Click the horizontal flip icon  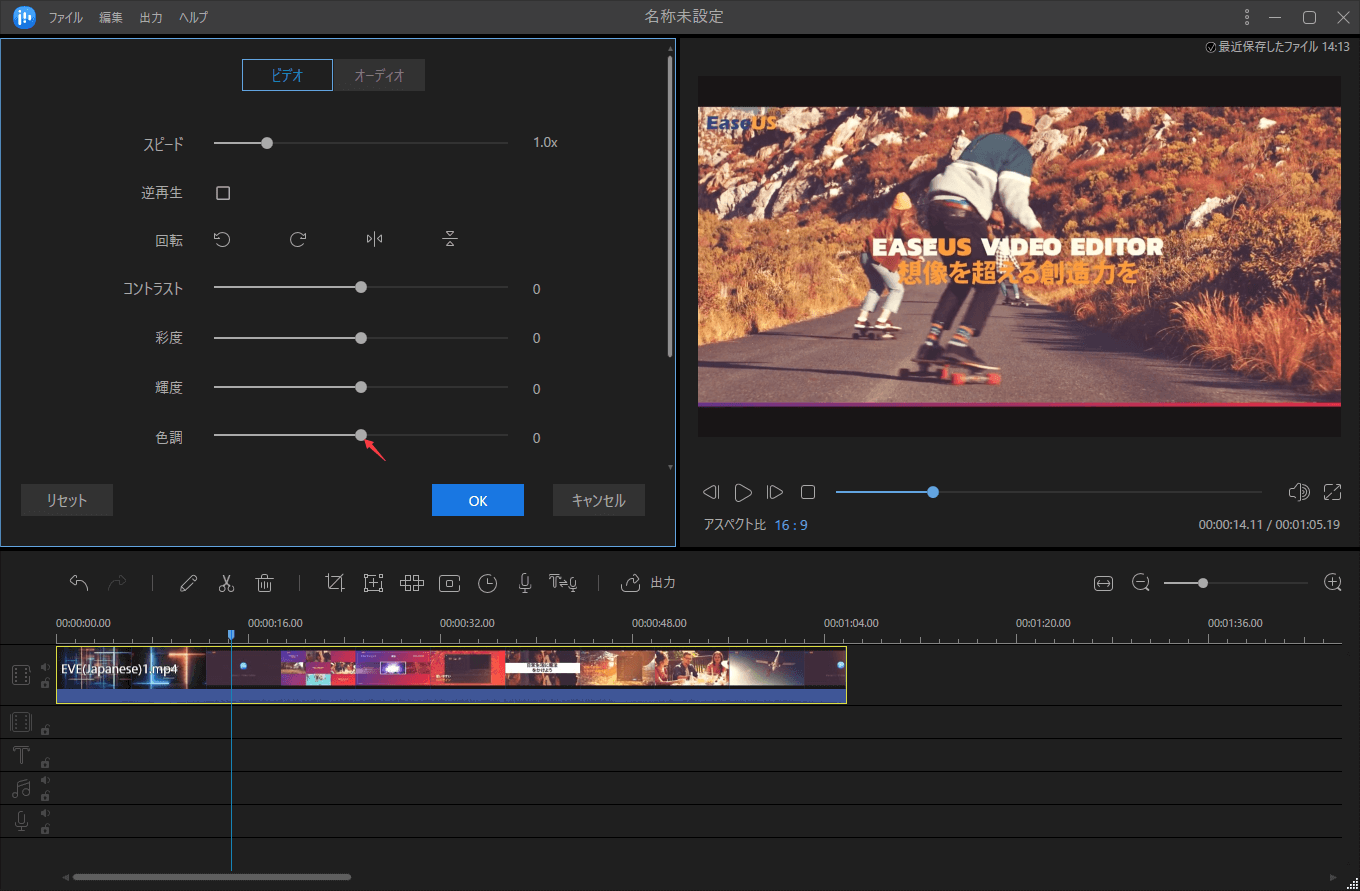point(374,239)
